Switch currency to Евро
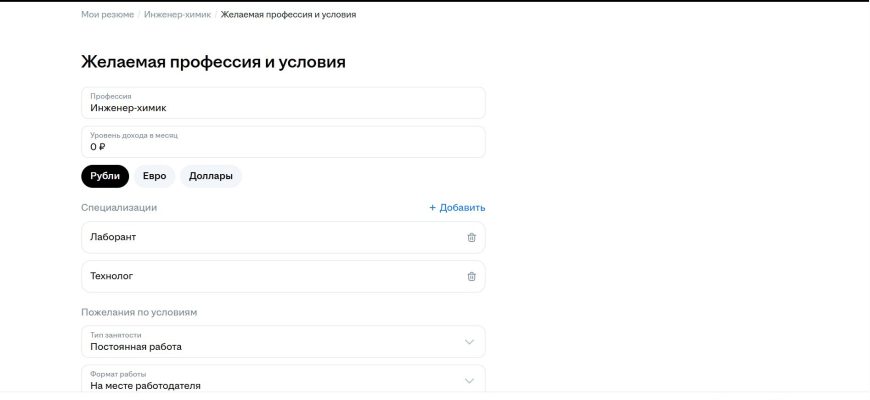Screen dimensions: 870x400 [155, 176]
